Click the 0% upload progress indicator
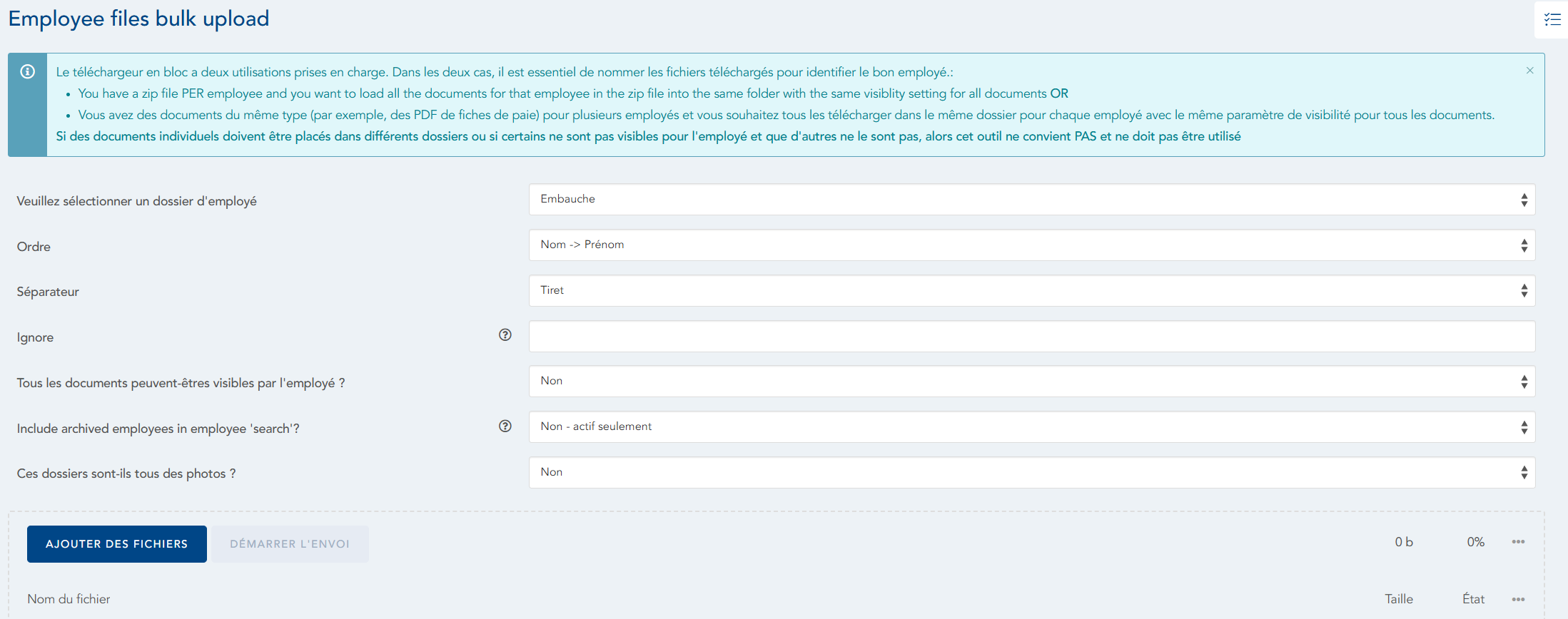Screen dimensions: 1568x619 (x=1475, y=542)
